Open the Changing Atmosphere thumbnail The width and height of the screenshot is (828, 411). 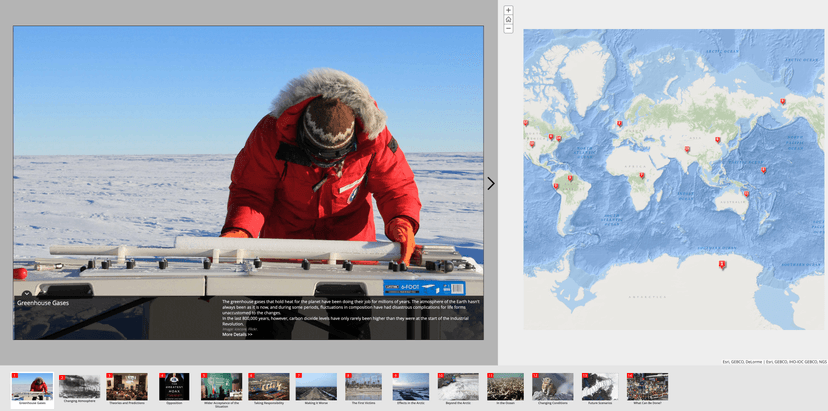[x=79, y=387]
